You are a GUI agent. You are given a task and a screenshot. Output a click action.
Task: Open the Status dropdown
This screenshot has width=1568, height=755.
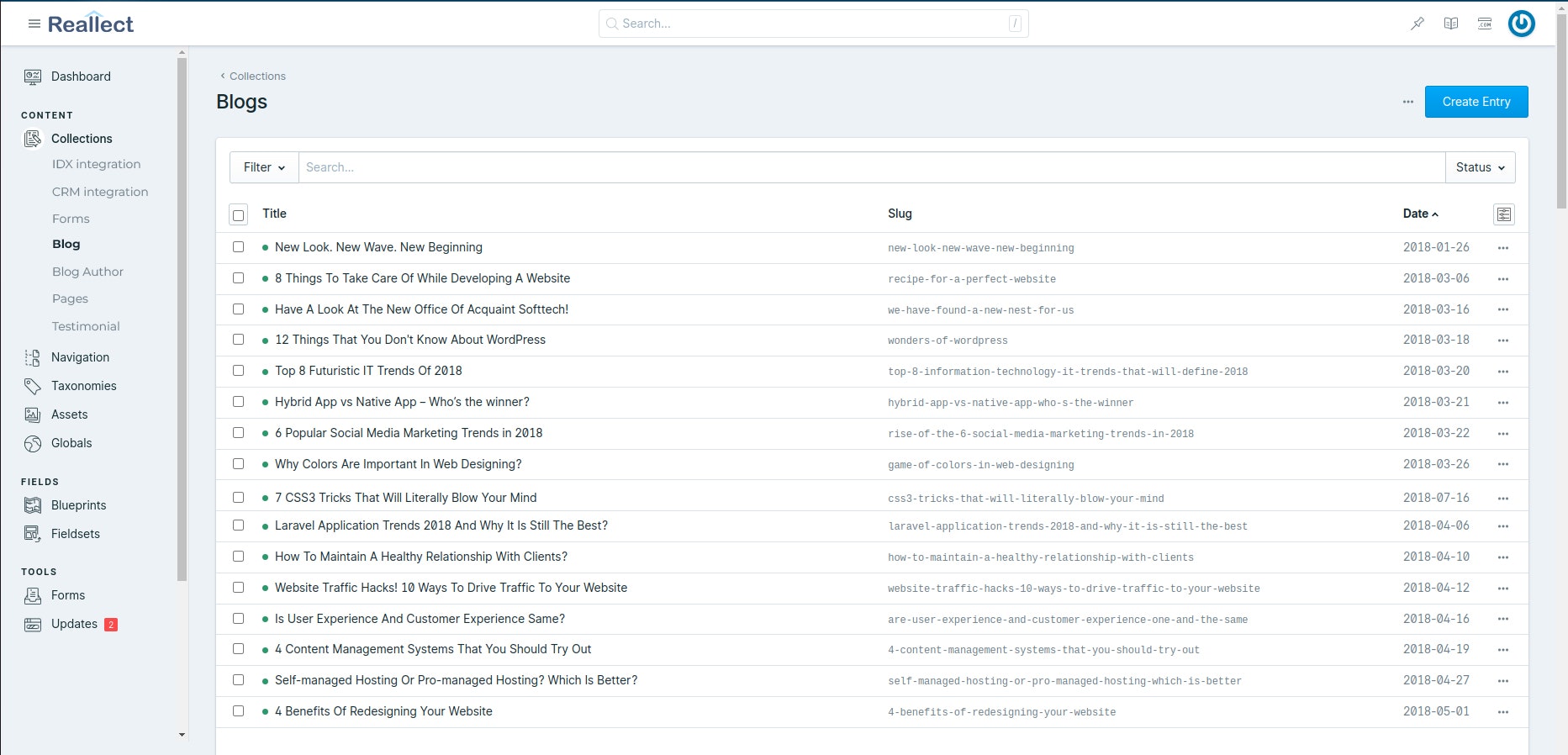tap(1481, 167)
